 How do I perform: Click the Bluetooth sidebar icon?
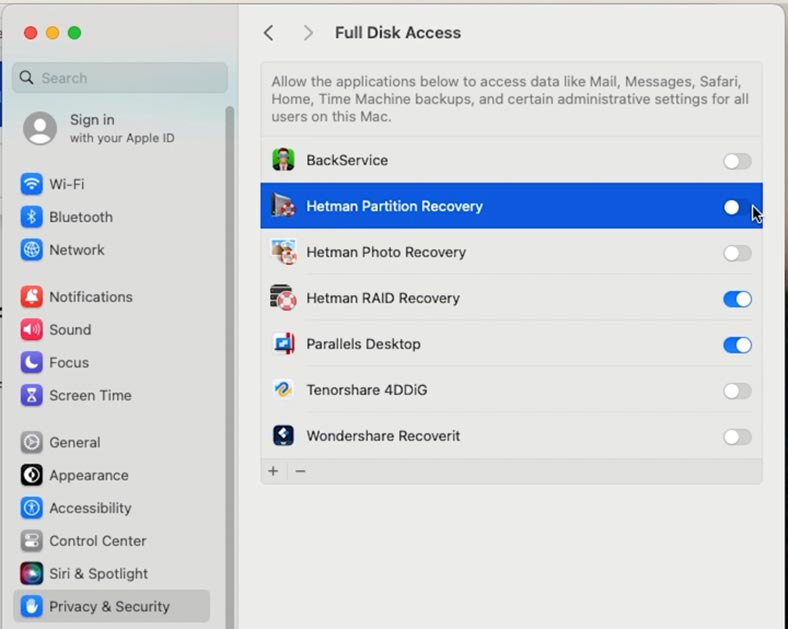coord(31,217)
